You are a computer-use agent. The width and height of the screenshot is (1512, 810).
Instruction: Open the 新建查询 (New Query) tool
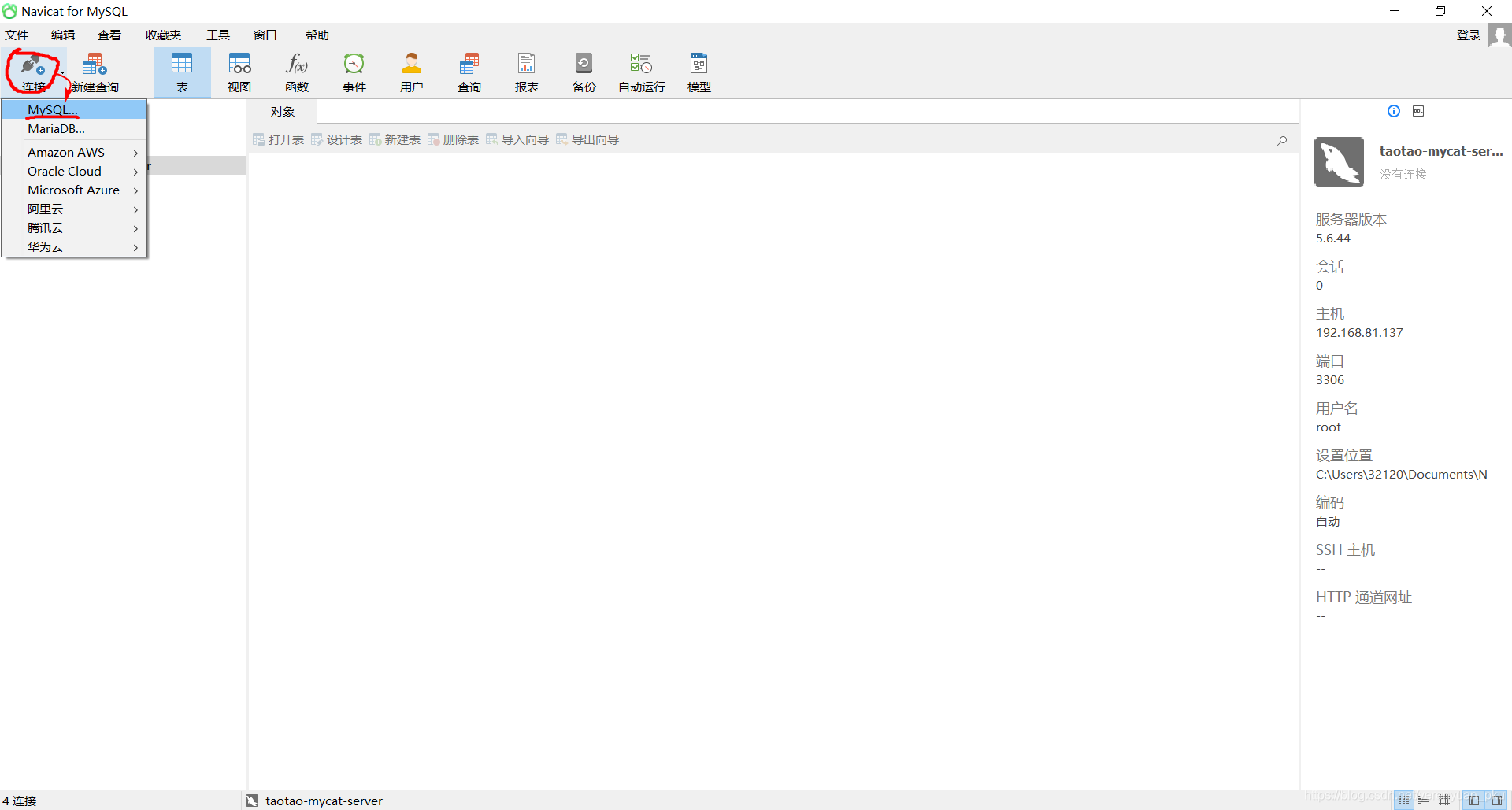click(x=94, y=72)
